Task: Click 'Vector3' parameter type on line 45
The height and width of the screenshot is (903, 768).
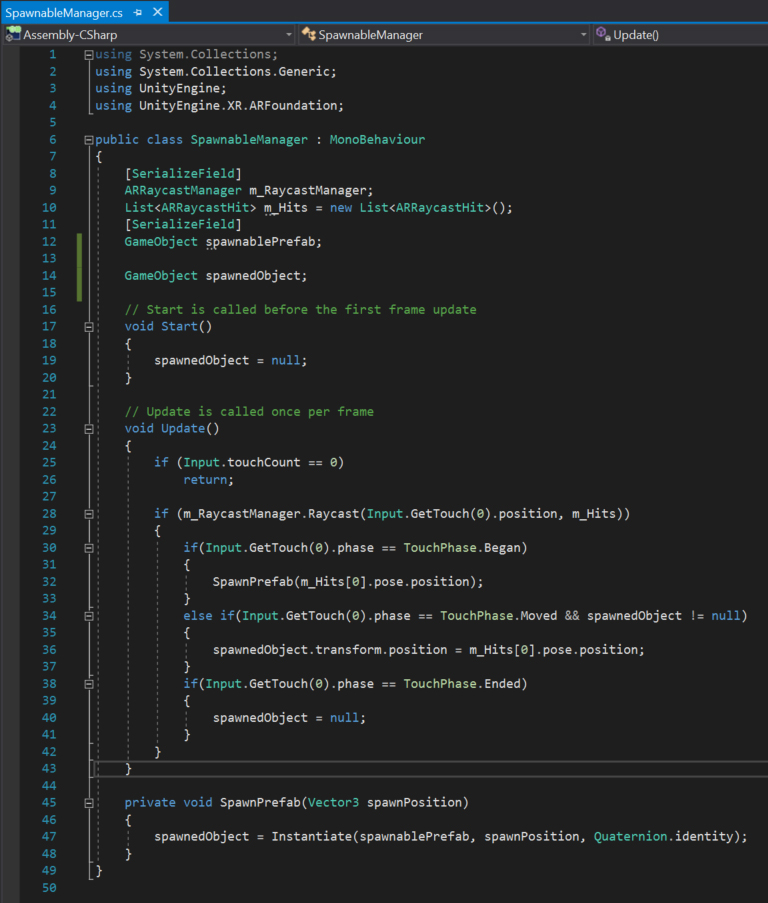Action: (x=333, y=802)
